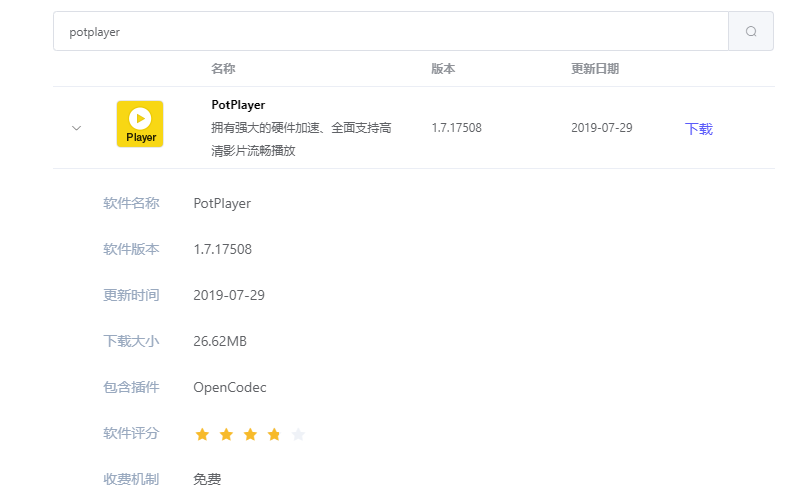Click the fourth rating star
The image size is (808, 503).
click(274, 434)
